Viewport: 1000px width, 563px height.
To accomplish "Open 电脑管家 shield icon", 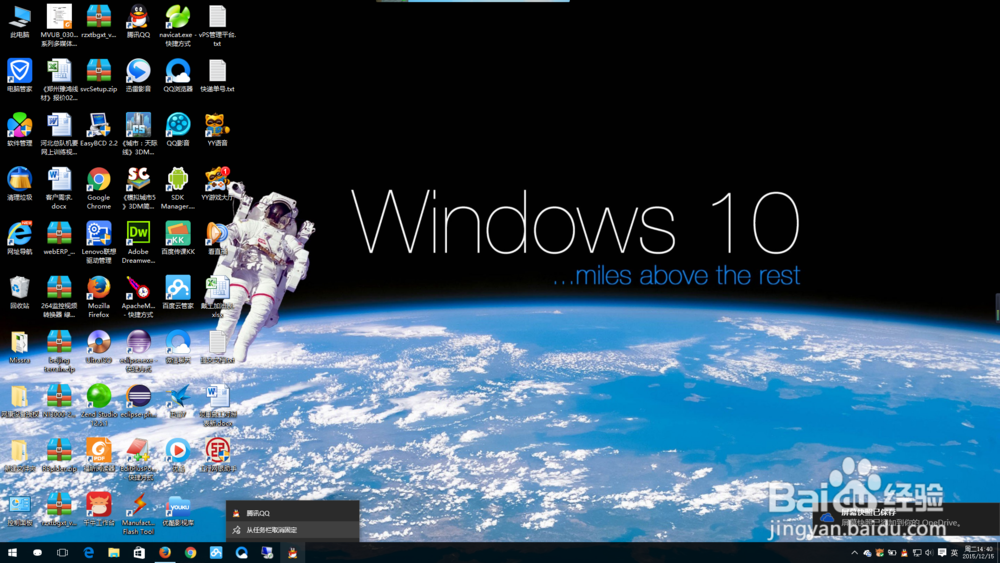I will (x=20, y=76).
